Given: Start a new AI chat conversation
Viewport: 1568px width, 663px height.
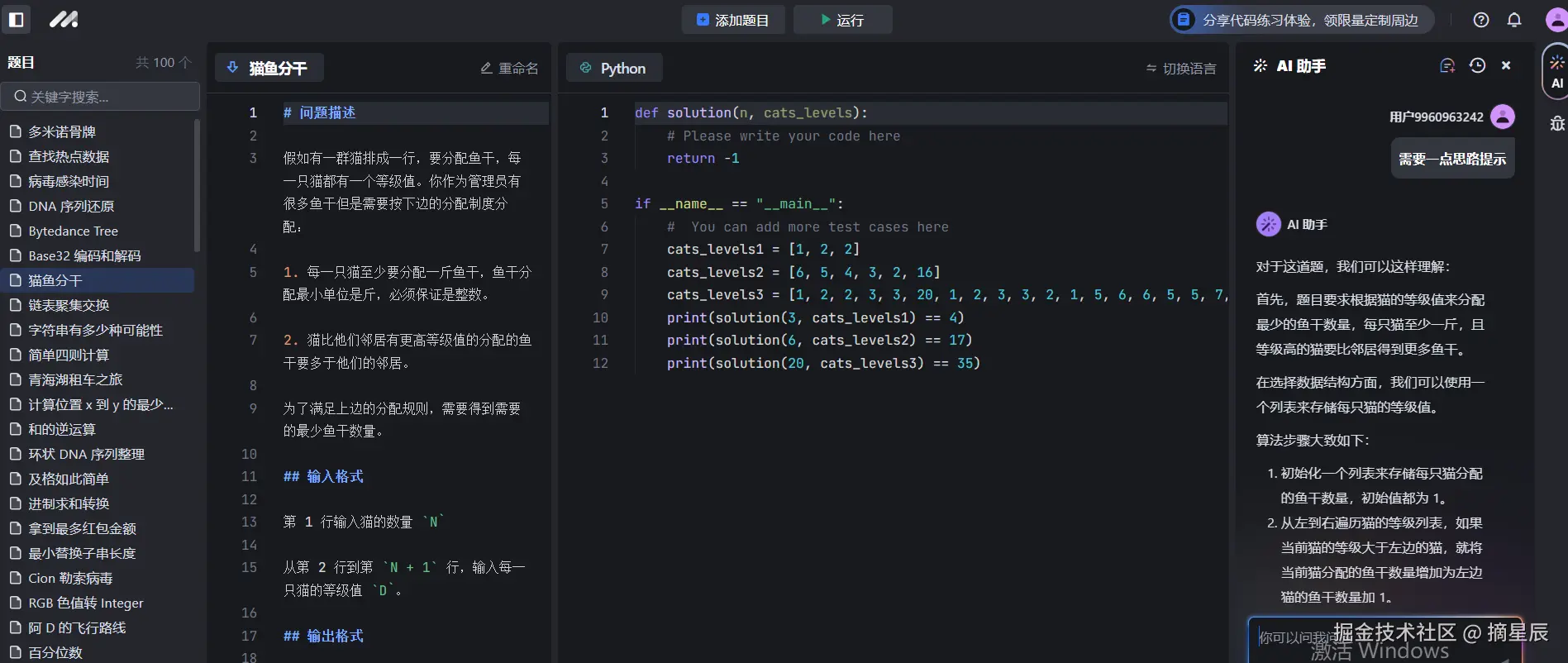Looking at the screenshot, I should pyautogui.click(x=1446, y=65).
